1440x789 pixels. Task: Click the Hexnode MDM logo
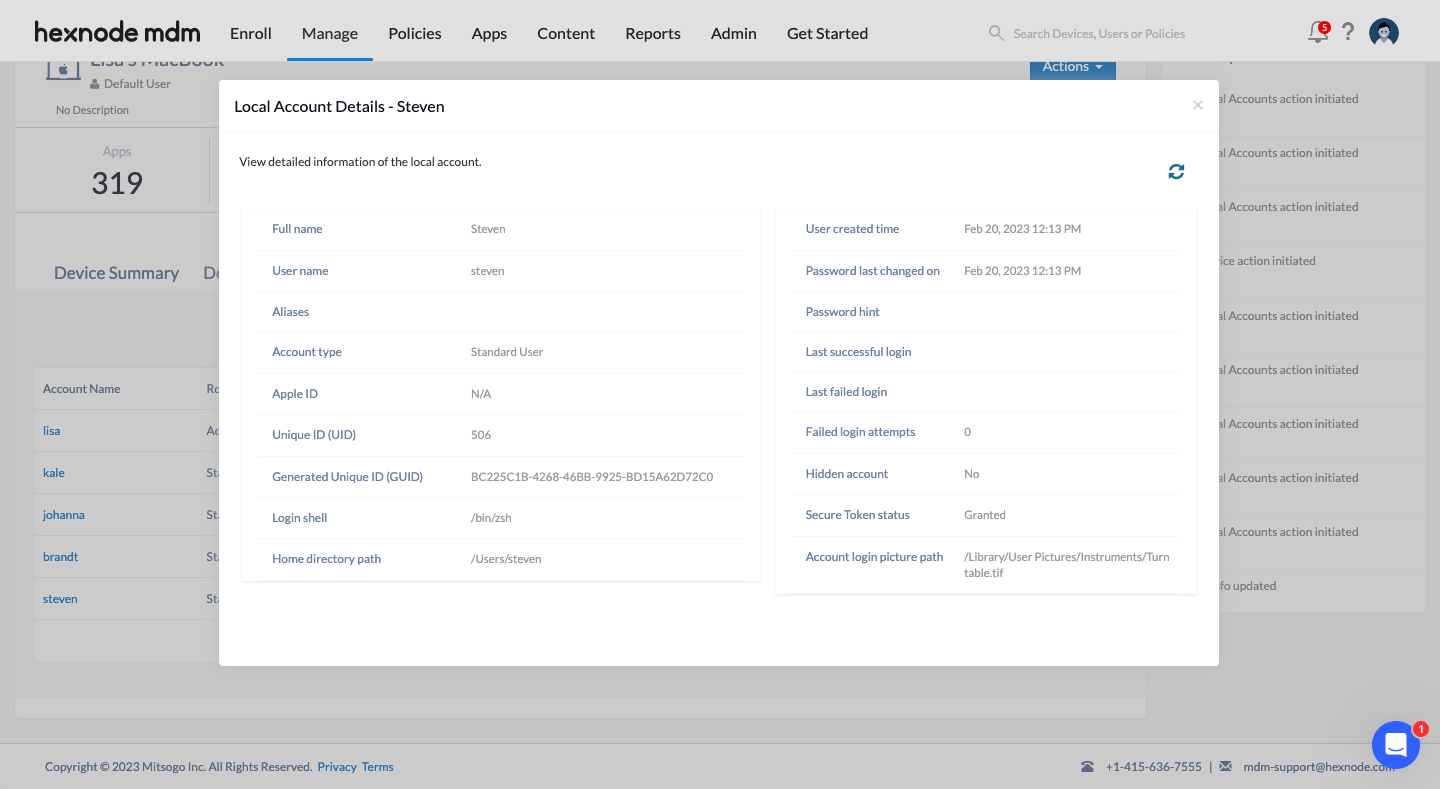point(117,32)
